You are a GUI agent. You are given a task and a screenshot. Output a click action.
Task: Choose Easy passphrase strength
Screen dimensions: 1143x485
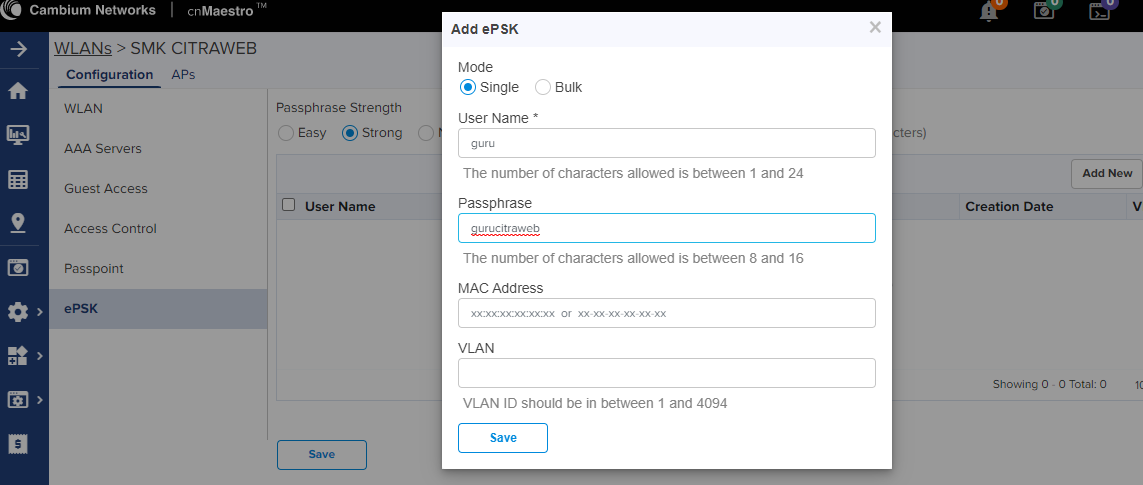pyautogui.click(x=286, y=133)
